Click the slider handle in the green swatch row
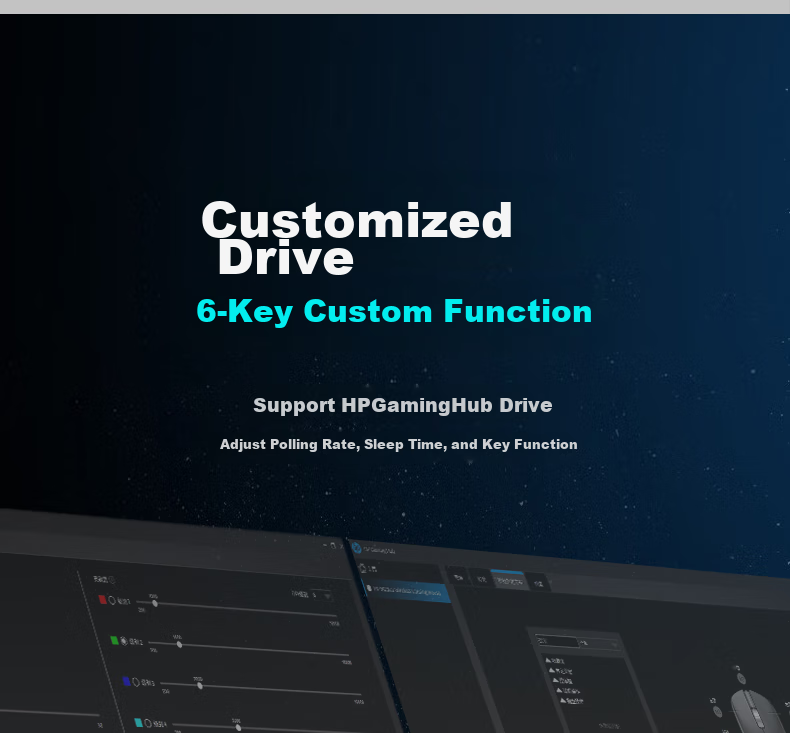The image size is (790, 733). pyautogui.click(x=179, y=645)
